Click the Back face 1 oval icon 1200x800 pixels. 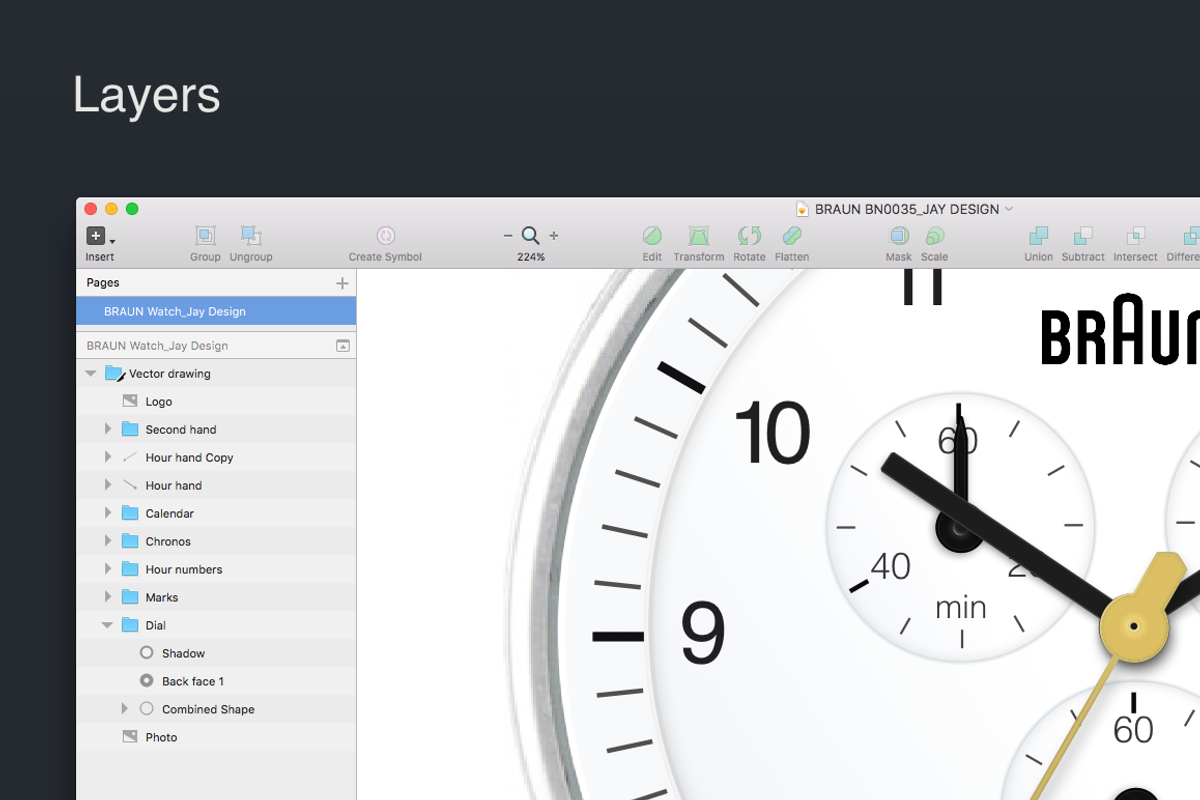pyautogui.click(x=147, y=681)
